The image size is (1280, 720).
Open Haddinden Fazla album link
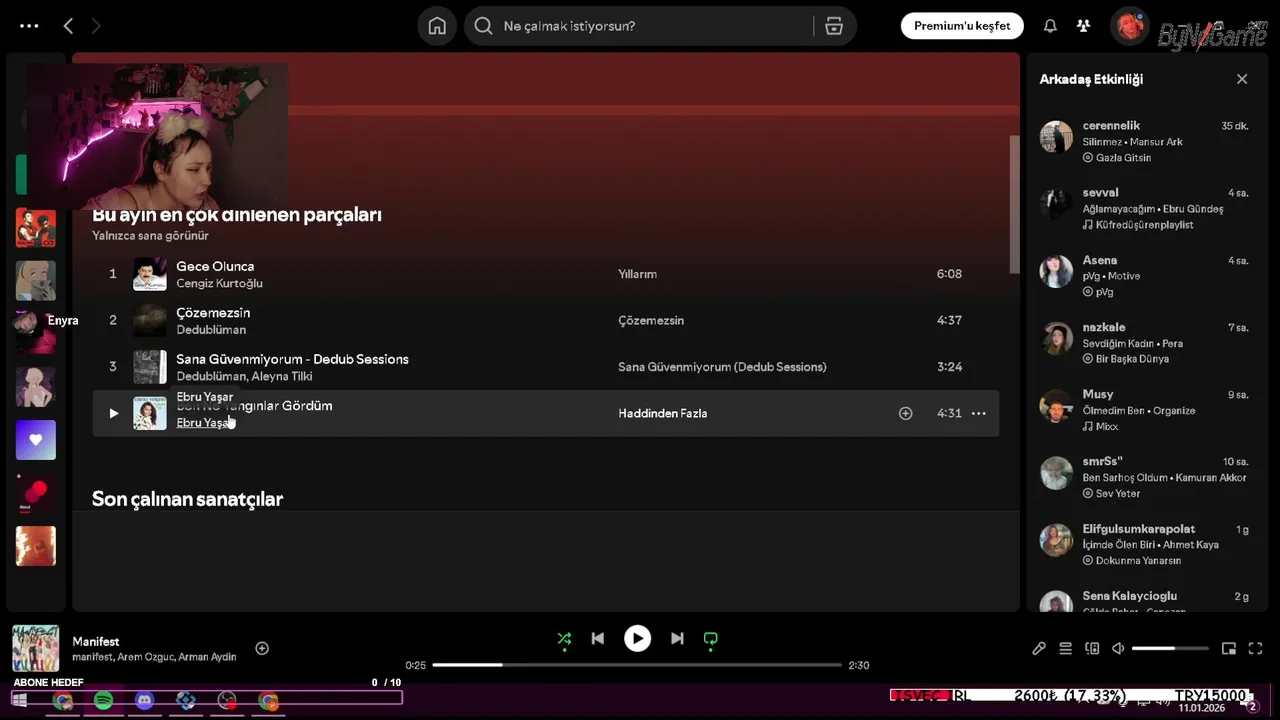[662, 413]
